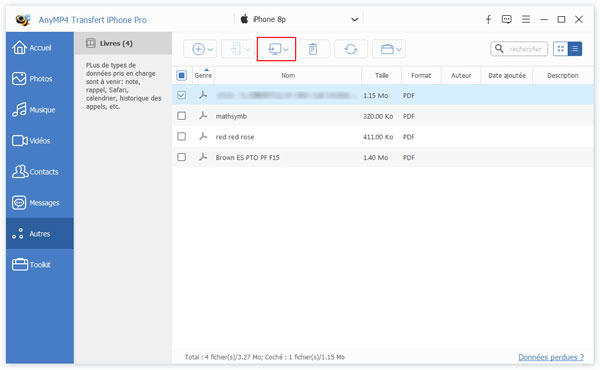Screen dimensions: 600x370
Task: Open the feedback chat bubble icon
Action: [x=507, y=19]
